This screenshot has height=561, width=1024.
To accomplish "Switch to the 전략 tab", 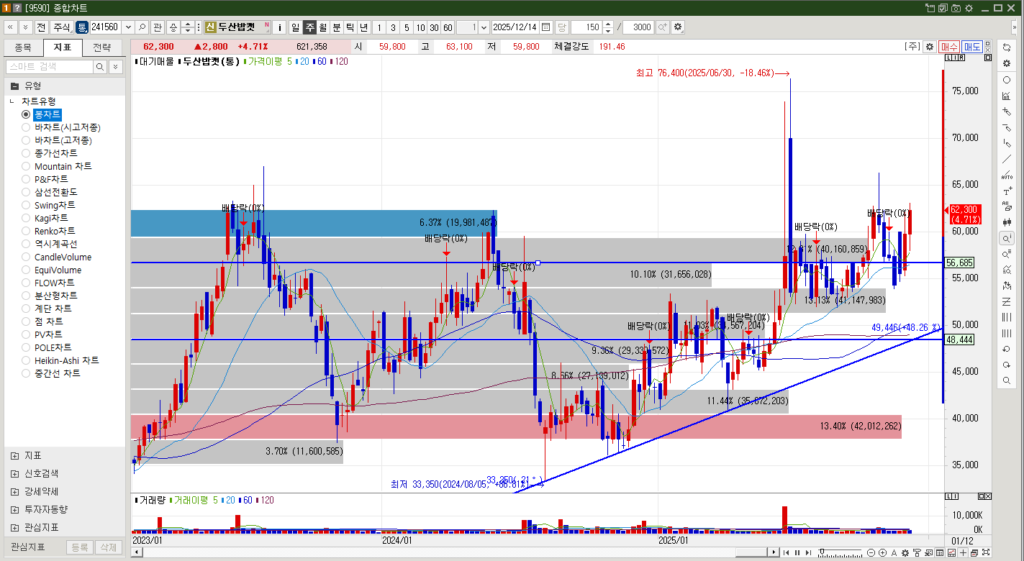I will pyautogui.click(x=102, y=47).
